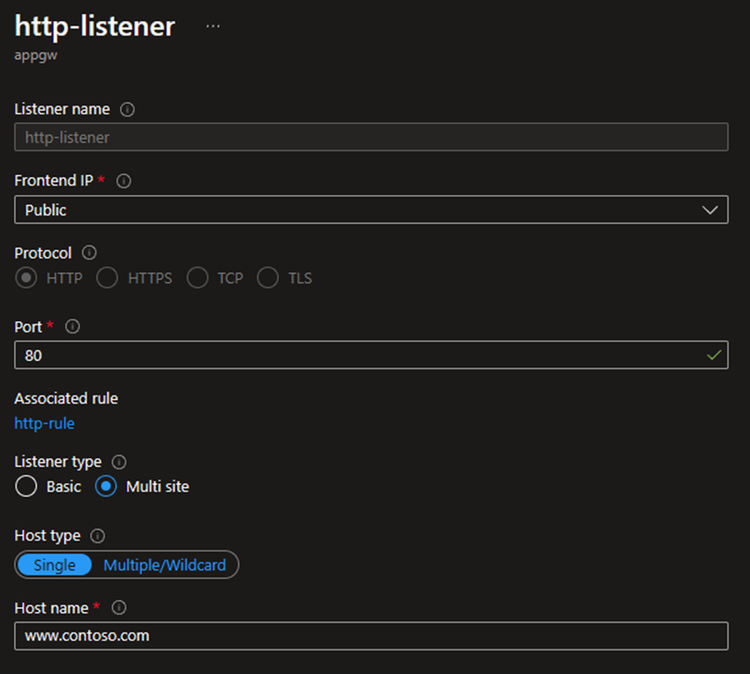Choose the TCP protocol option
750x674 pixels.
coord(198,278)
